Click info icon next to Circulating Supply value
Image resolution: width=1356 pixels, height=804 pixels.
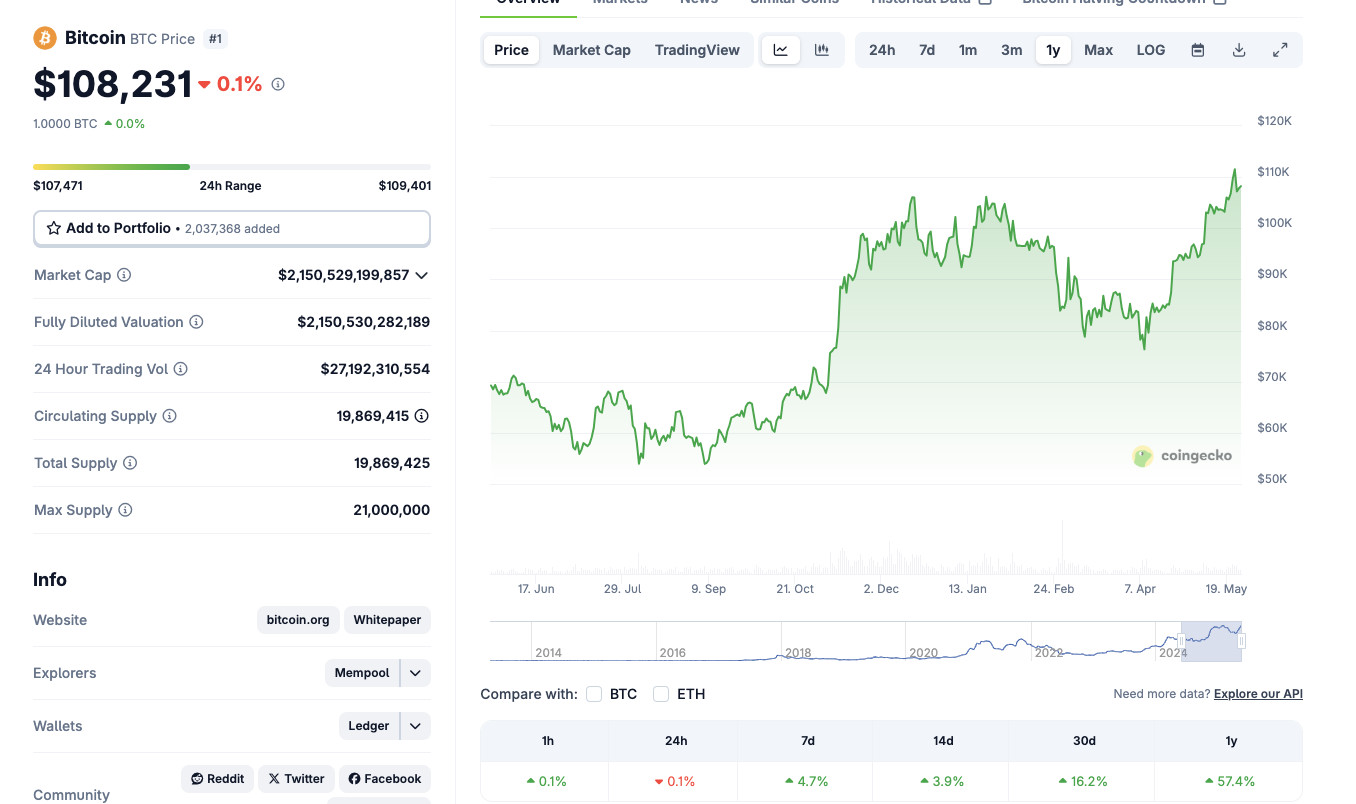click(x=422, y=416)
